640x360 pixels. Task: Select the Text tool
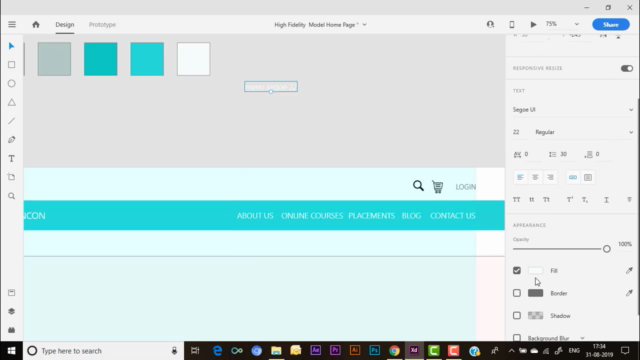11,158
